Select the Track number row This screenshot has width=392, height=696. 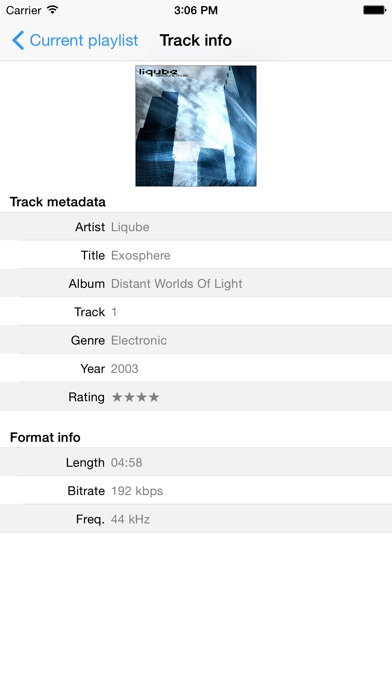click(x=196, y=312)
